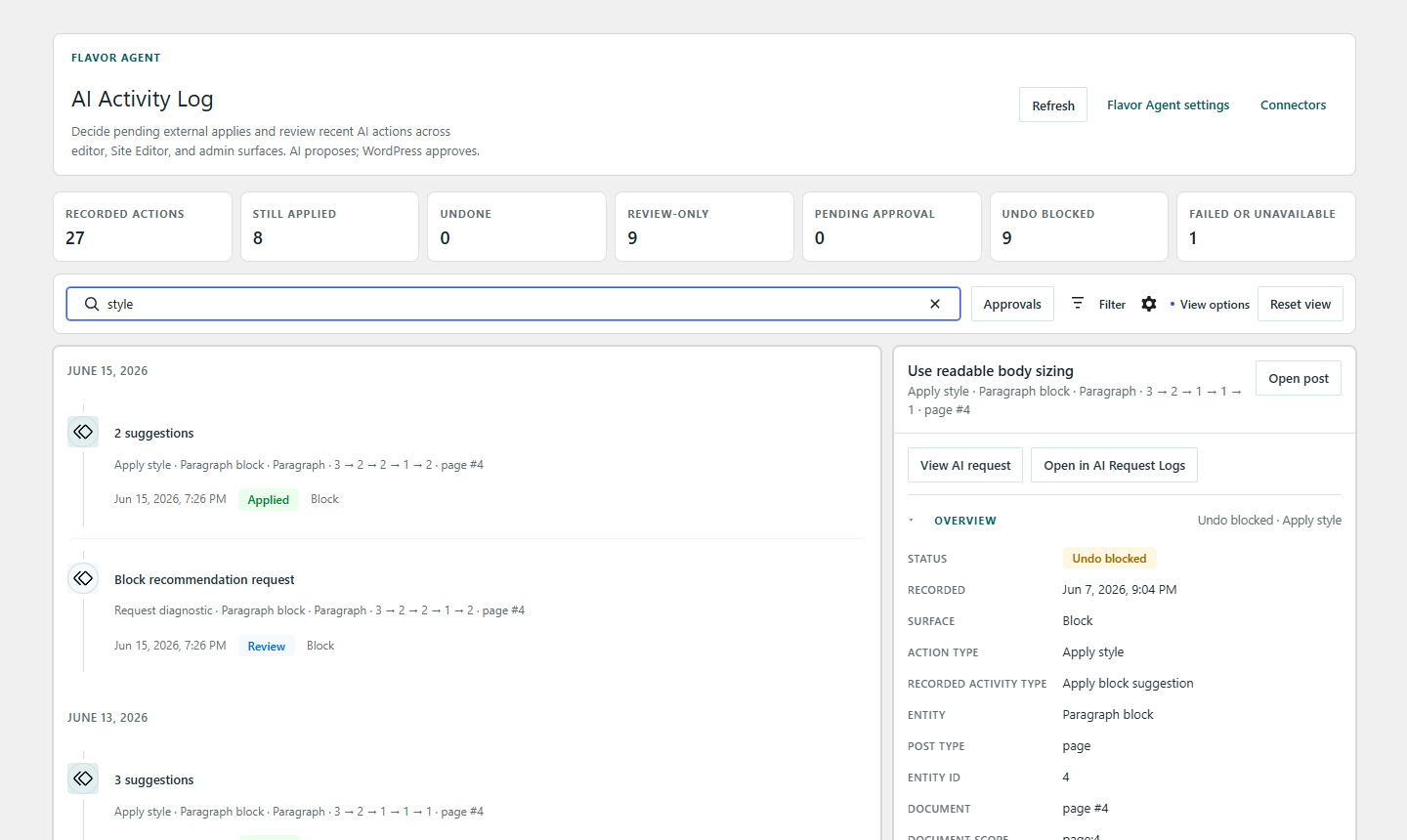1407x840 pixels.
Task: Click the Block recommendation request icon
Action: 83,578
